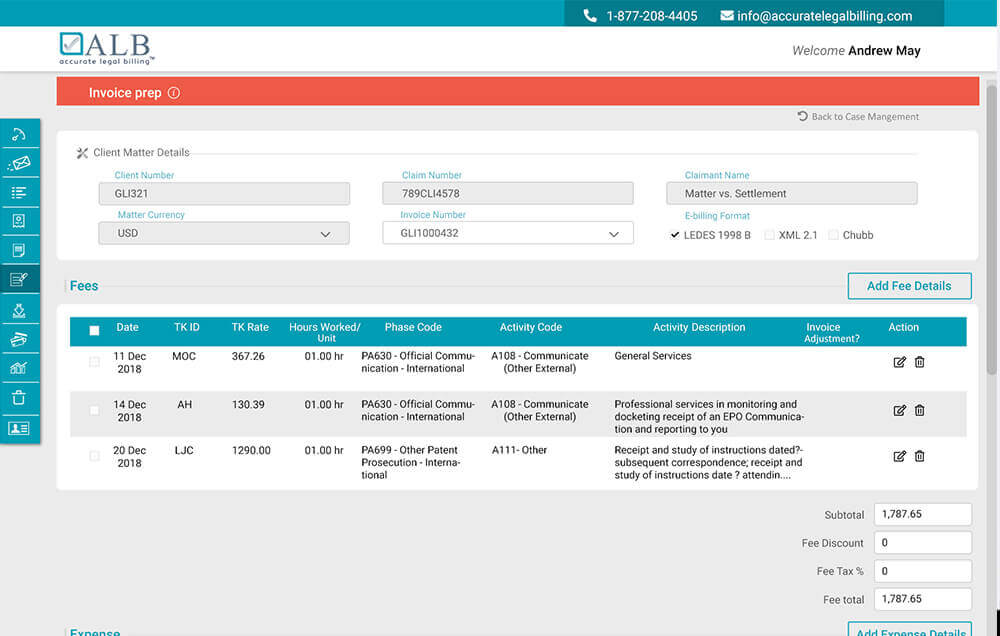1000x636 pixels.
Task: Uncheck the LEDES 1998 B format
Action: [x=675, y=235]
